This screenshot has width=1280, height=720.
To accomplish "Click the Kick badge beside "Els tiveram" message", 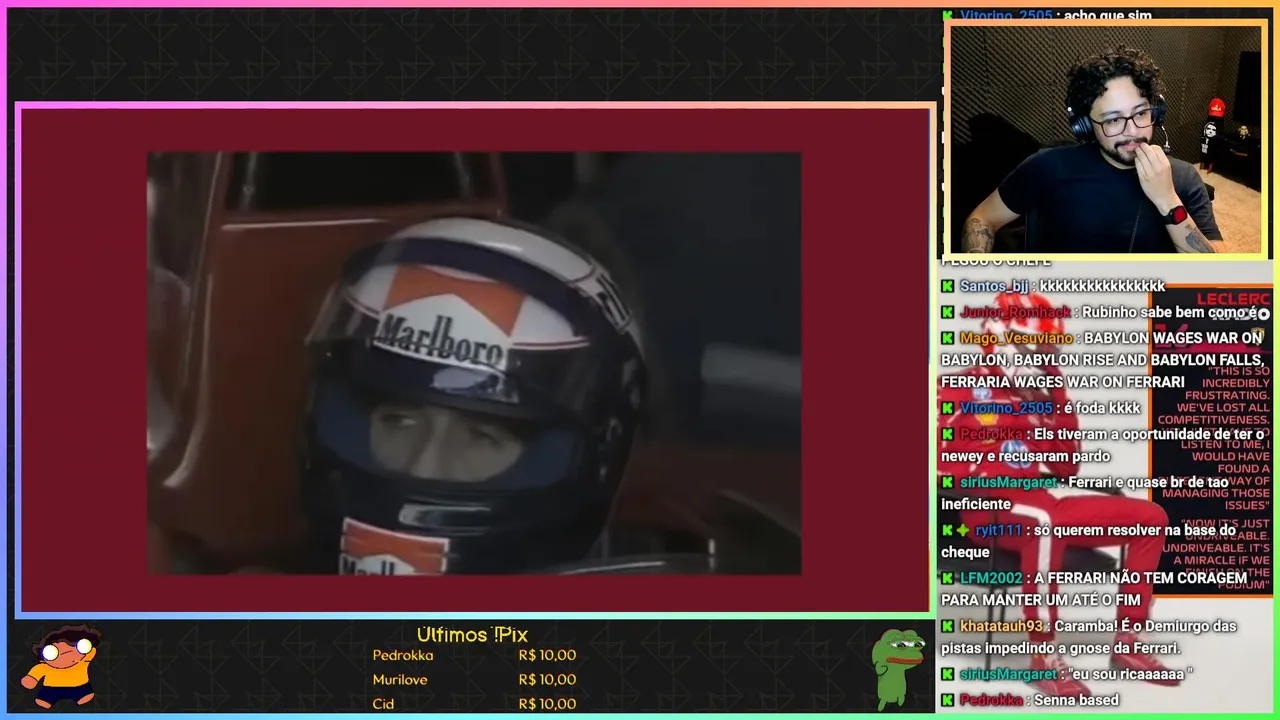I will point(947,434).
